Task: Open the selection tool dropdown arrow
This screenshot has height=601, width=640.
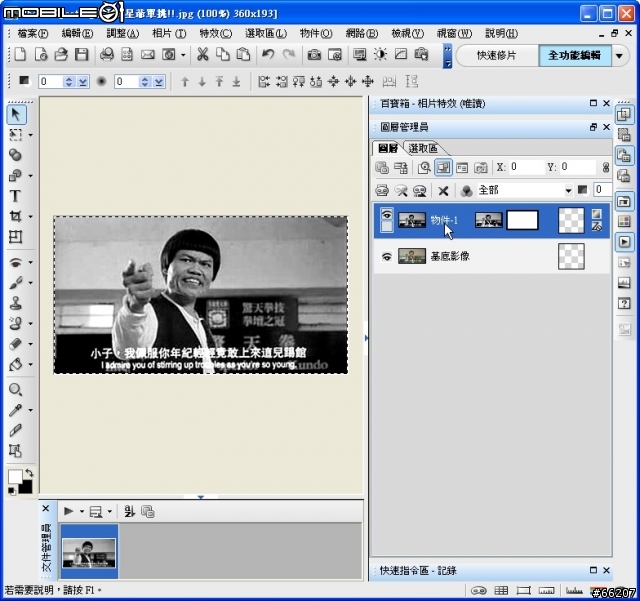Action: pyautogui.click(x=31, y=135)
